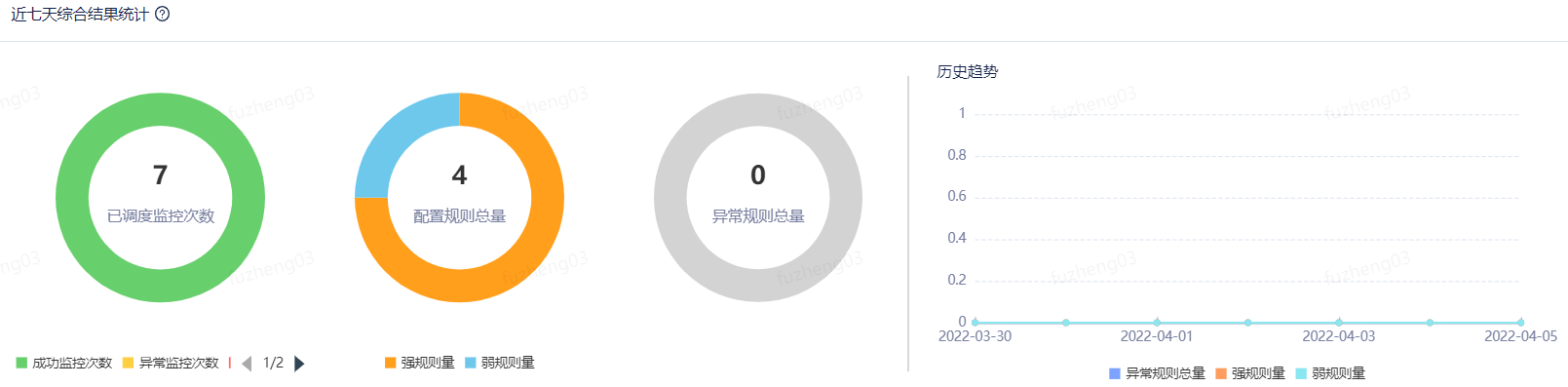Toggle 强规则量 legend under donut chart
1568x387 pixels.
click(x=420, y=363)
